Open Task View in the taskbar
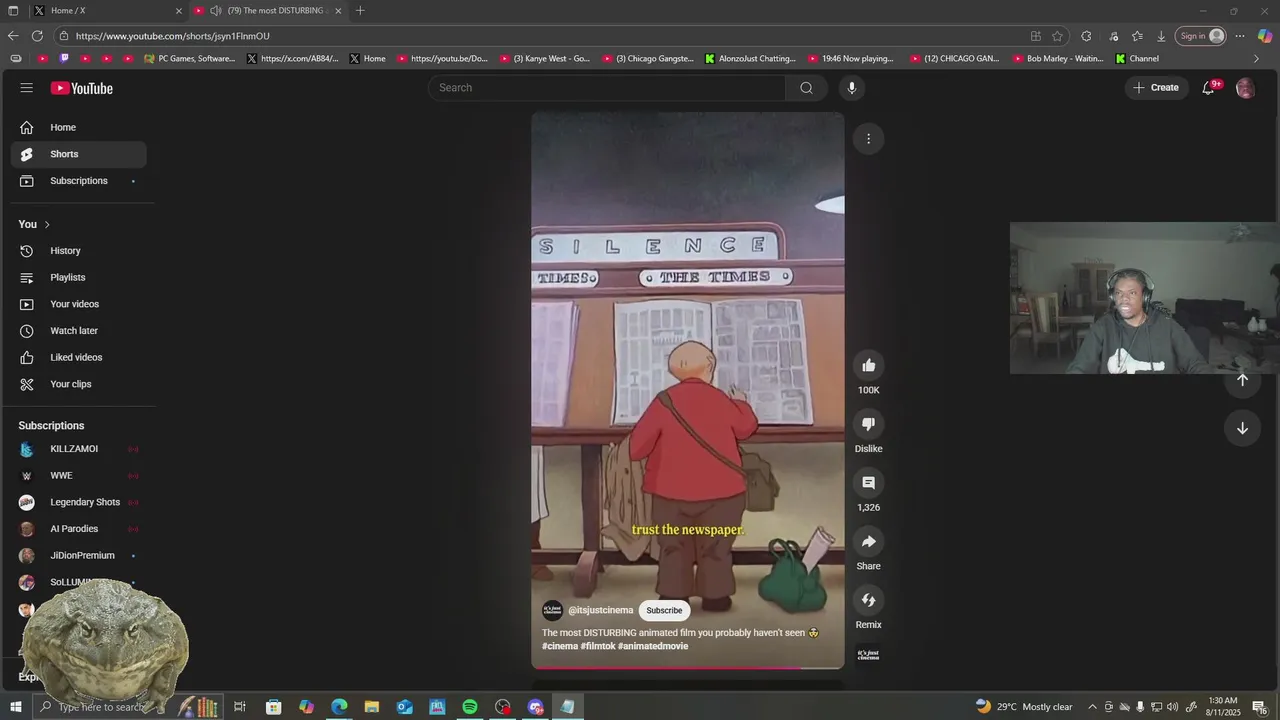1280x720 pixels. coord(240,707)
